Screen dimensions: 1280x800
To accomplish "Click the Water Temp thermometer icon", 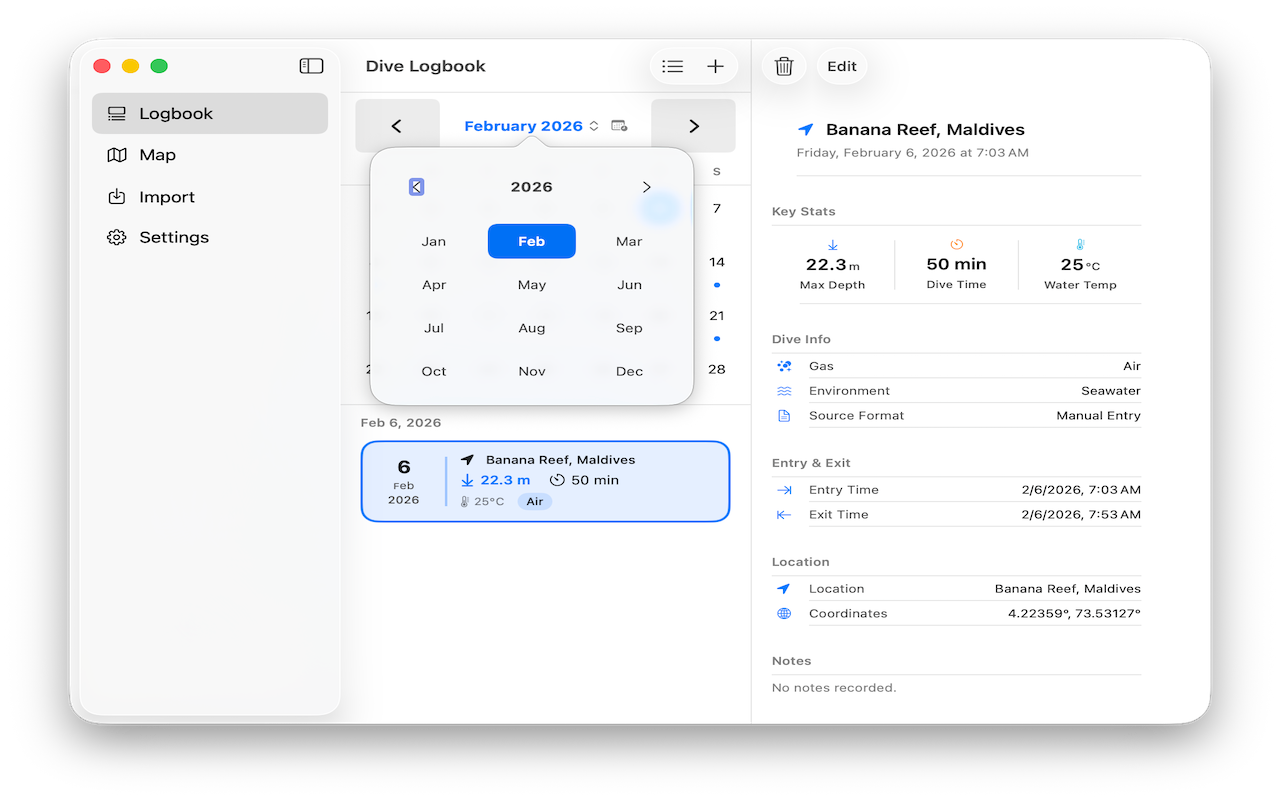I will tap(1080, 244).
